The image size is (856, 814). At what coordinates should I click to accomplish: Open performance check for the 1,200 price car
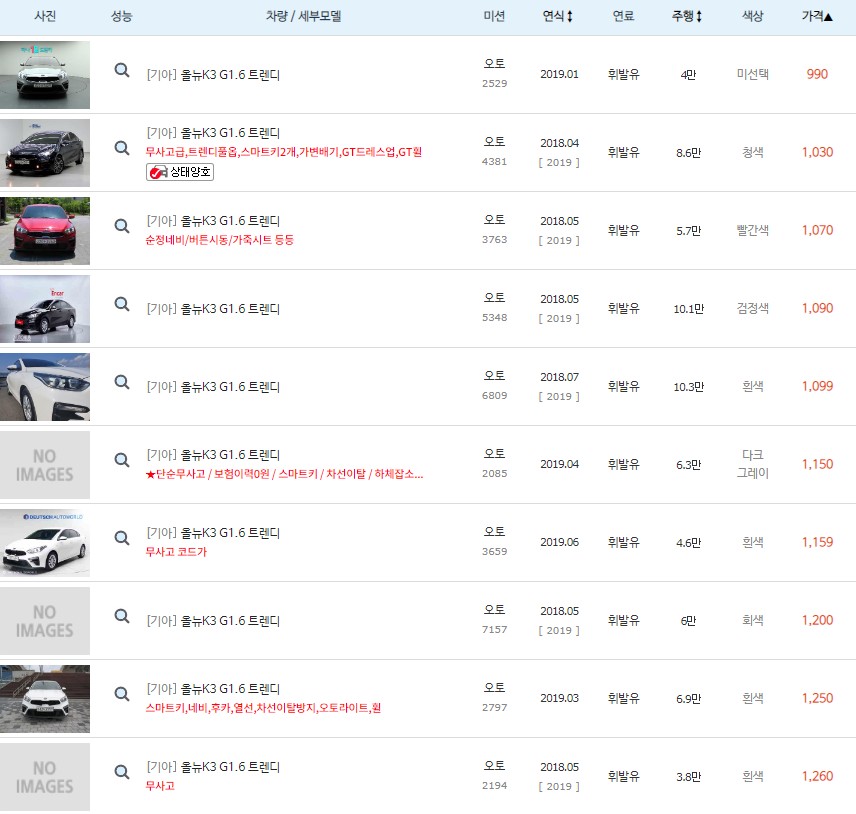pyautogui.click(x=122, y=617)
